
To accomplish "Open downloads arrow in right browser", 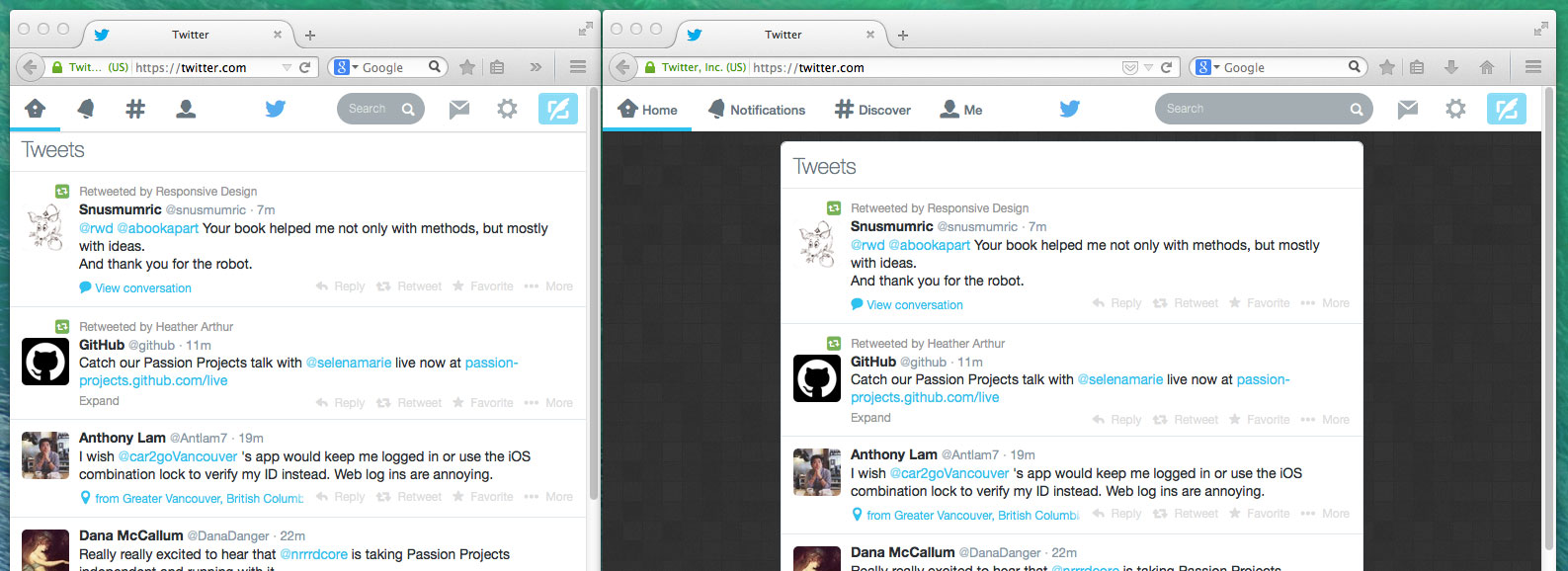I will pos(1451,67).
